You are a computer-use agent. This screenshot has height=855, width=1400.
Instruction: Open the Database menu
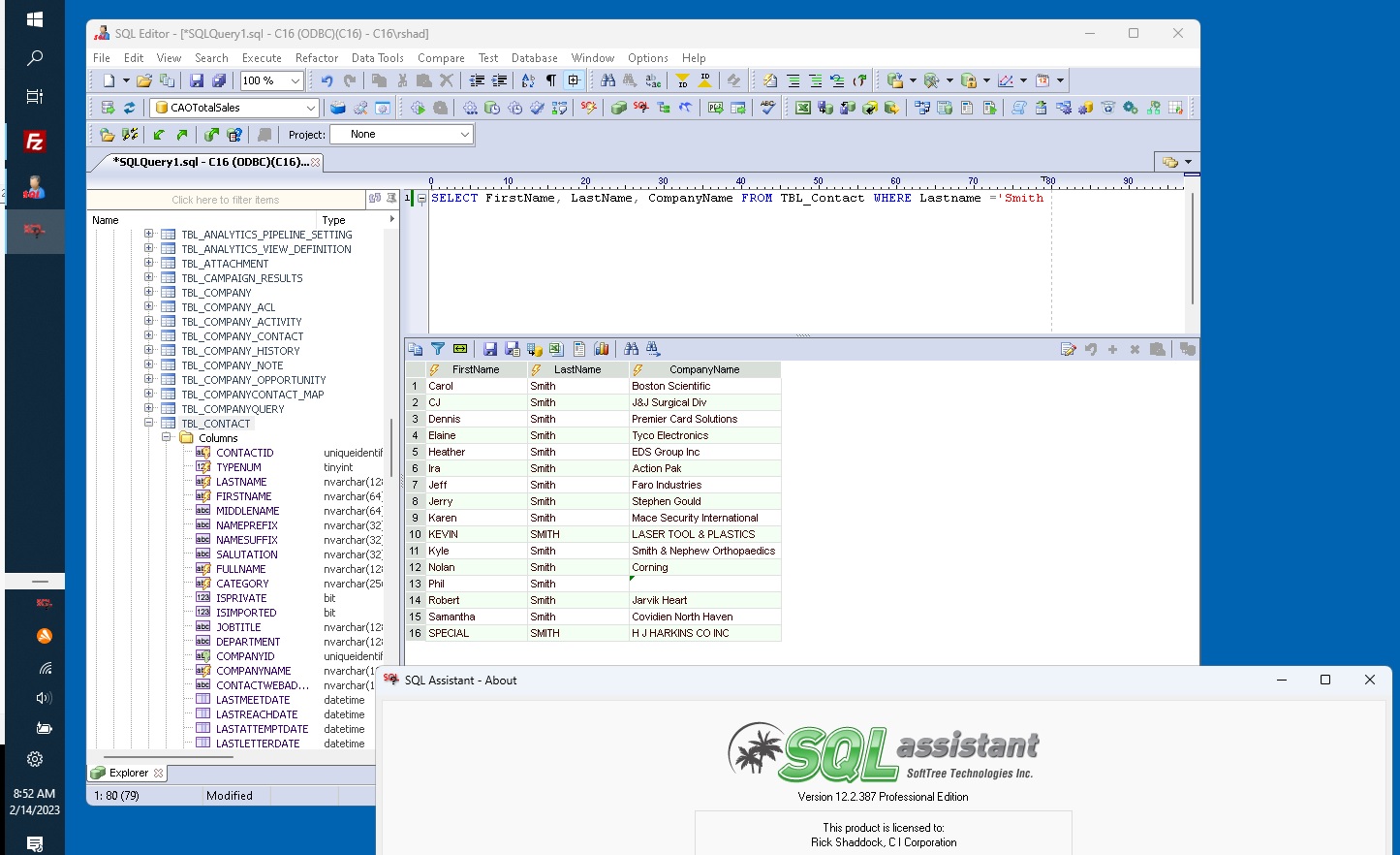click(x=535, y=58)
